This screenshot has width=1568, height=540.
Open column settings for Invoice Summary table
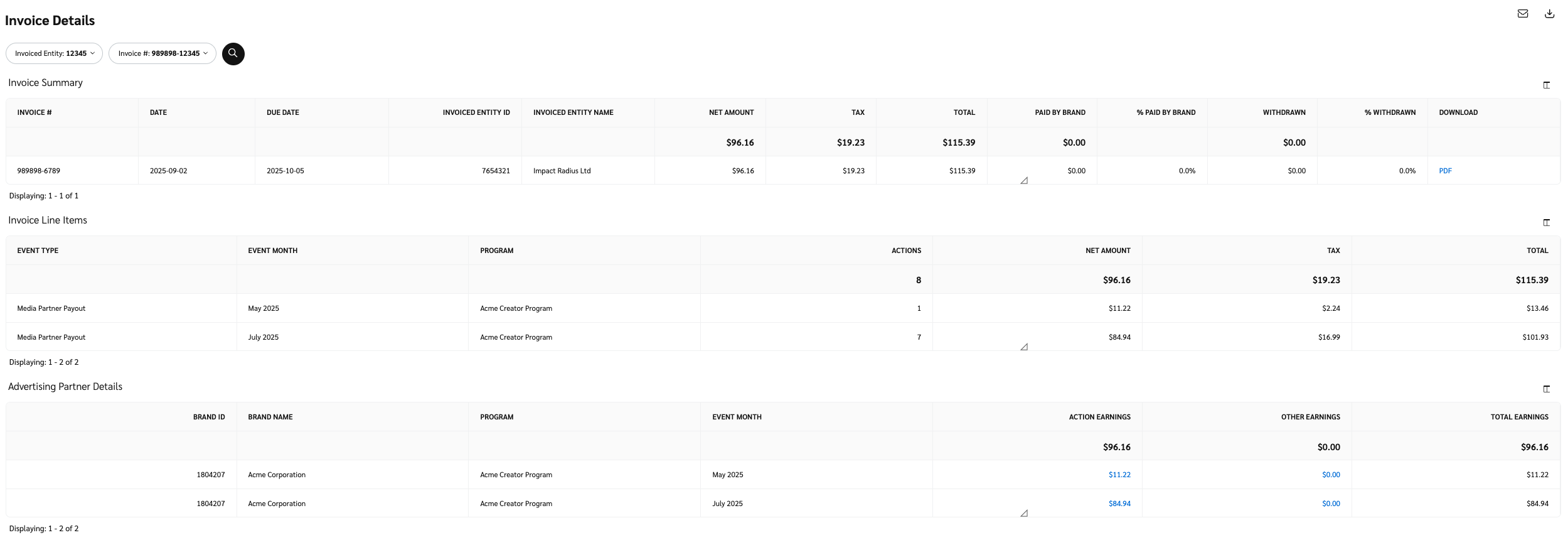[1546, 85]
